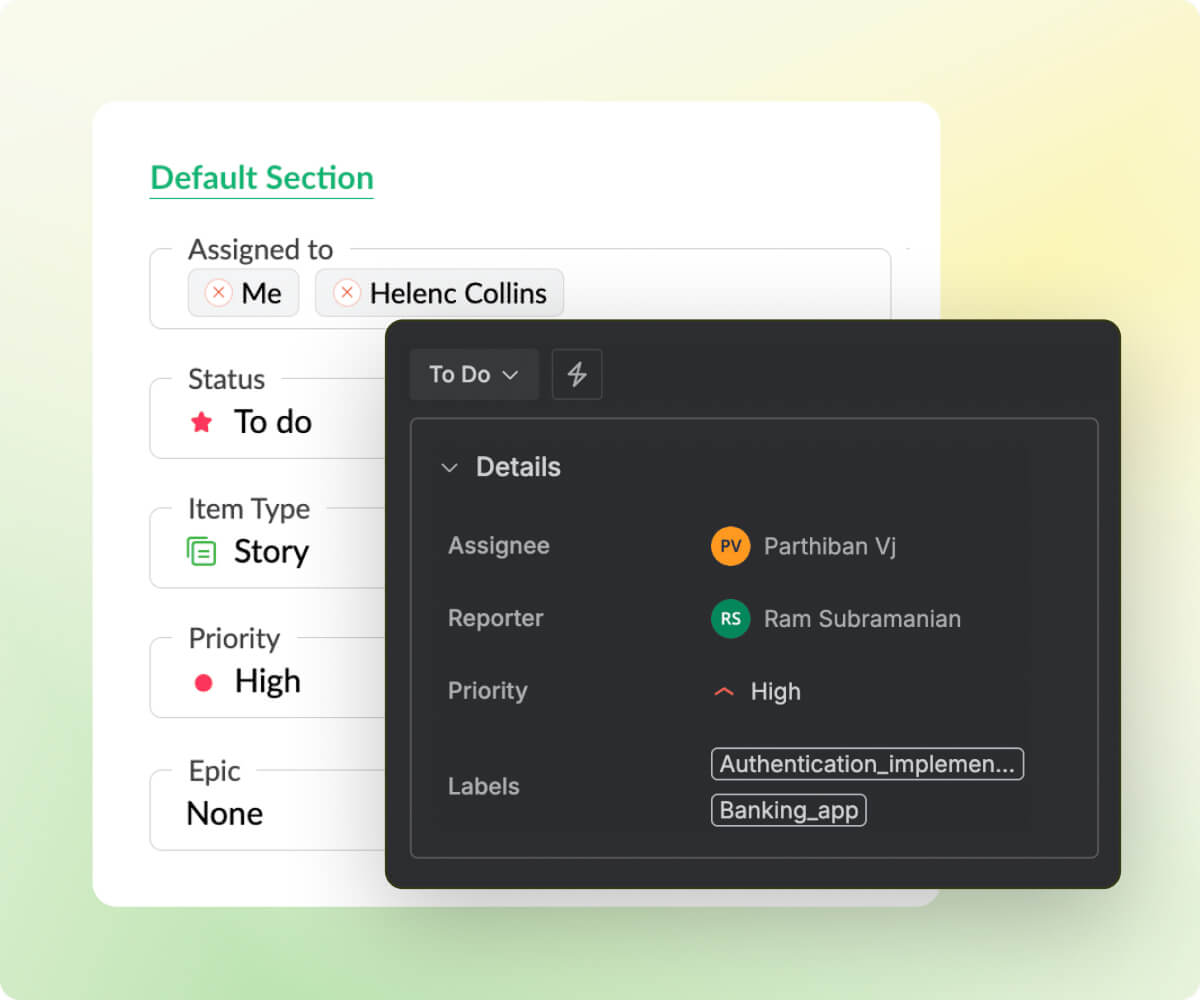
Task: Click the Banking_app label
Action: click(x=788, y=810)
